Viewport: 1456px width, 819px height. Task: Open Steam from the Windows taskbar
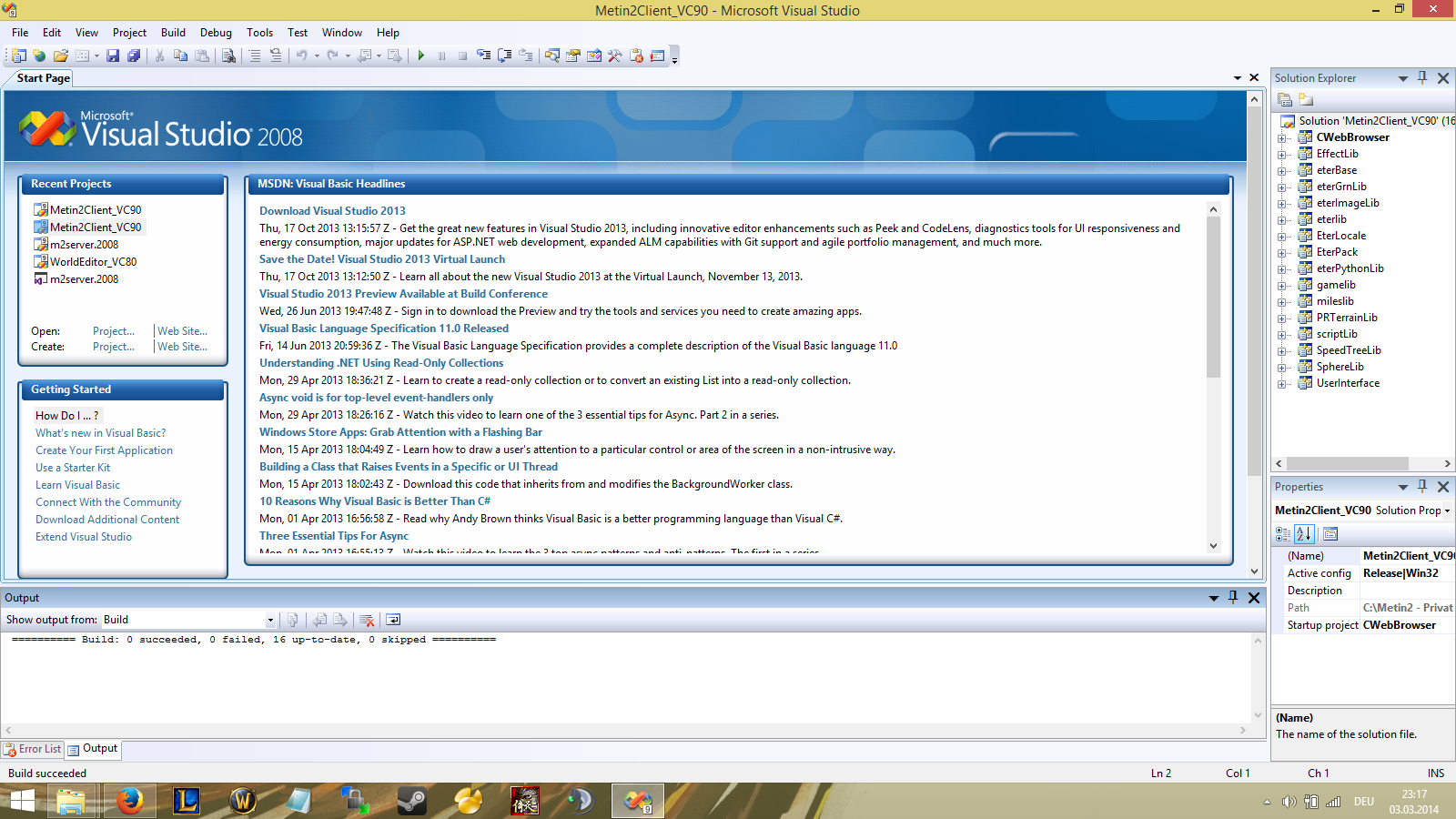pos(411,801)
